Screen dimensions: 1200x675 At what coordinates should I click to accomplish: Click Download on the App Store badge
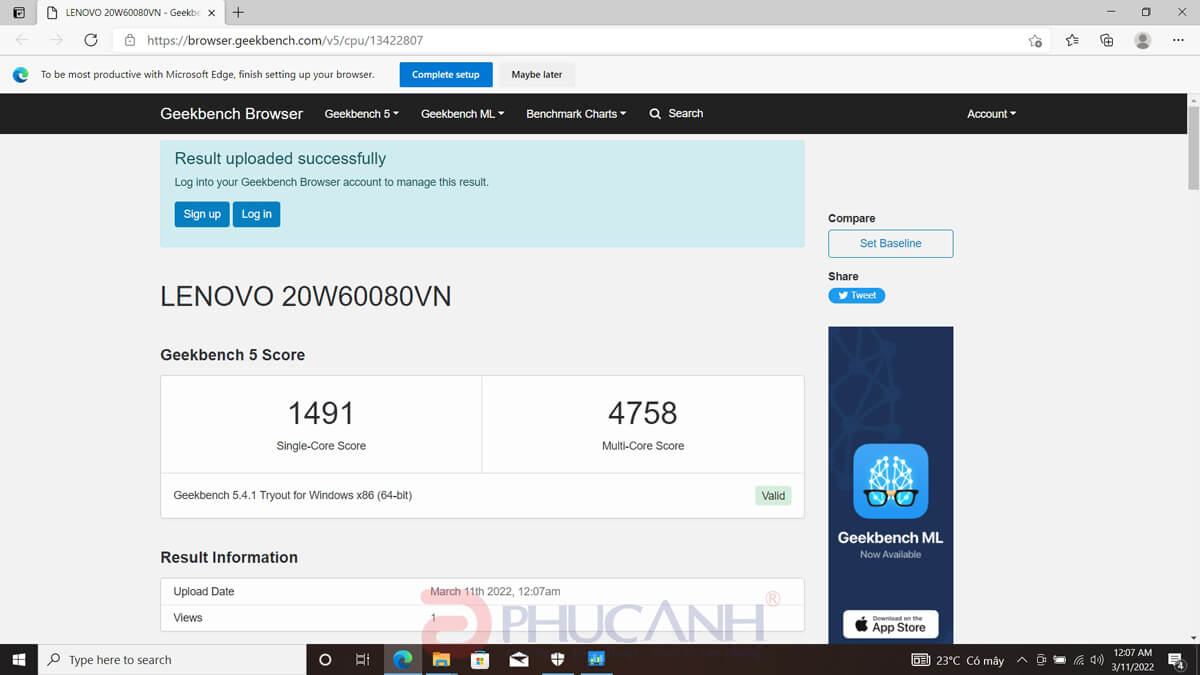891,624
